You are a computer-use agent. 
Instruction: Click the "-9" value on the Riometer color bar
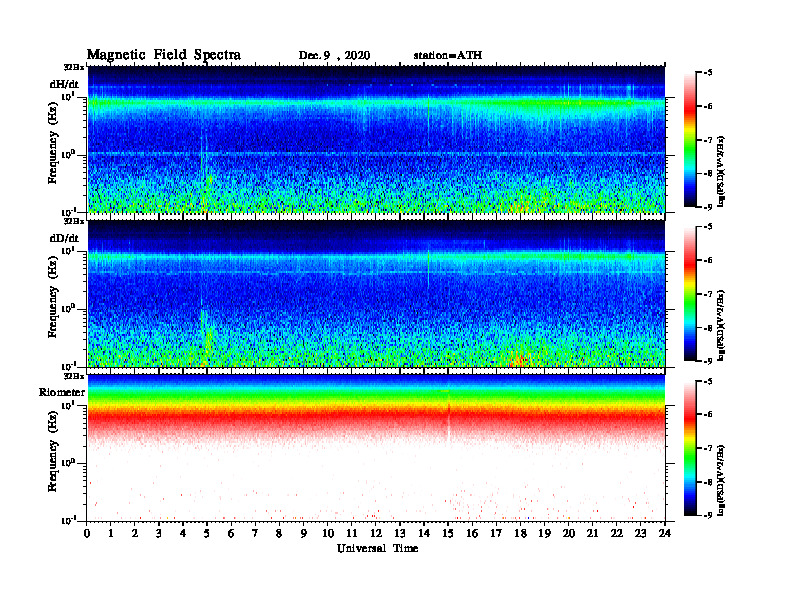click(x=708, y=515)
